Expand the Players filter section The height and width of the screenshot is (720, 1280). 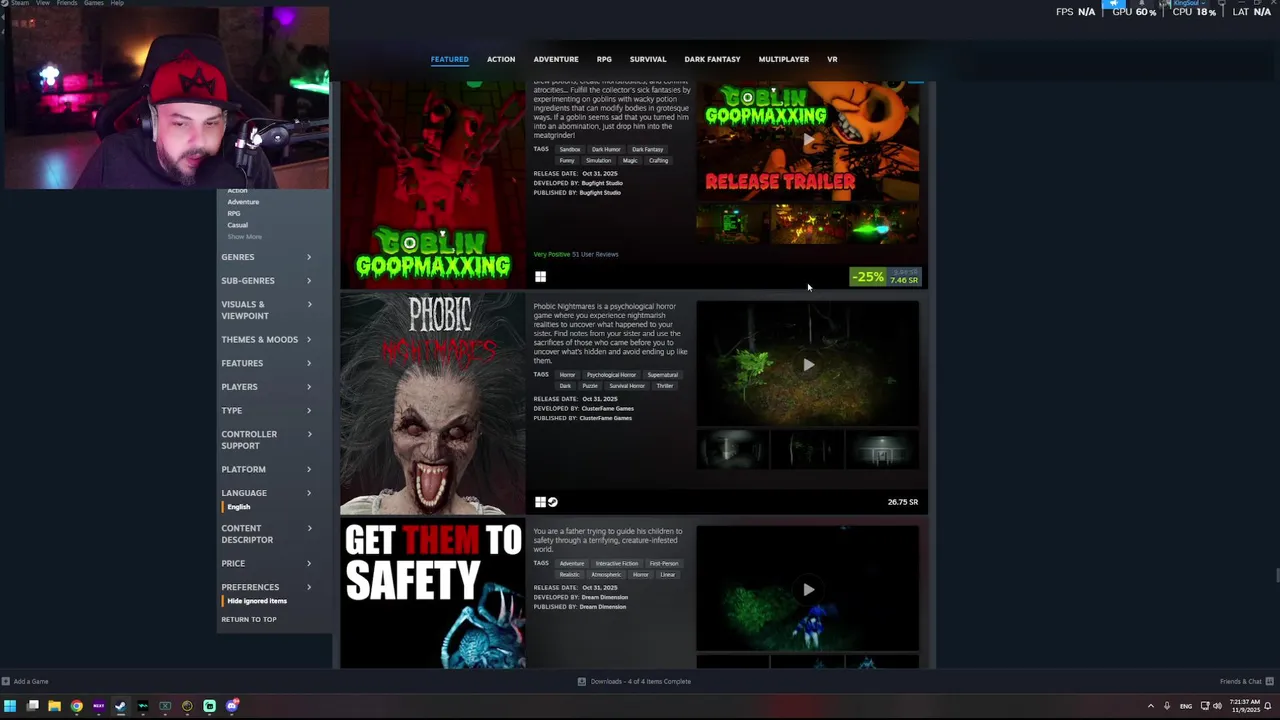pos(266,387)
